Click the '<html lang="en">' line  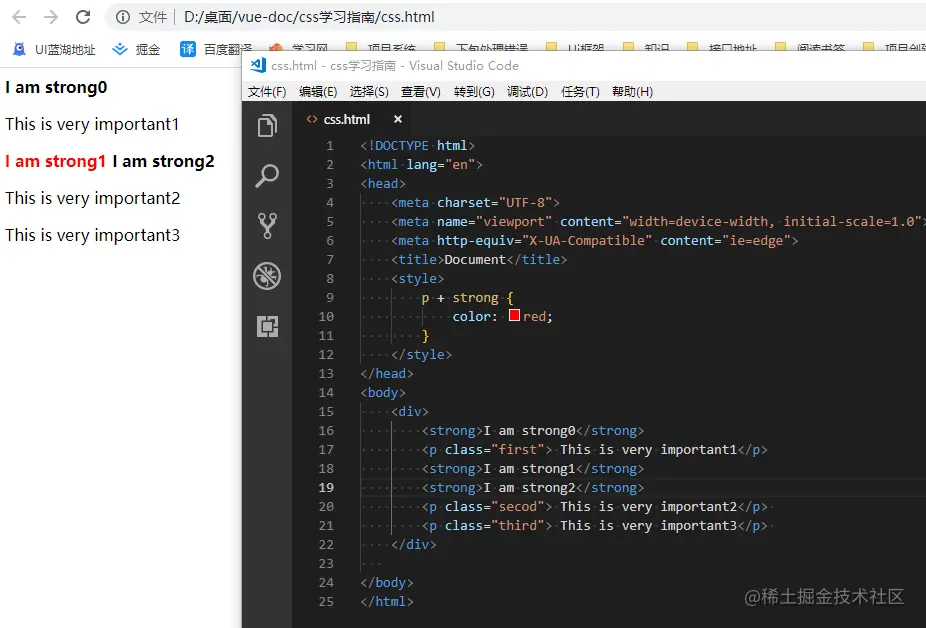click(x=422, y=164)
